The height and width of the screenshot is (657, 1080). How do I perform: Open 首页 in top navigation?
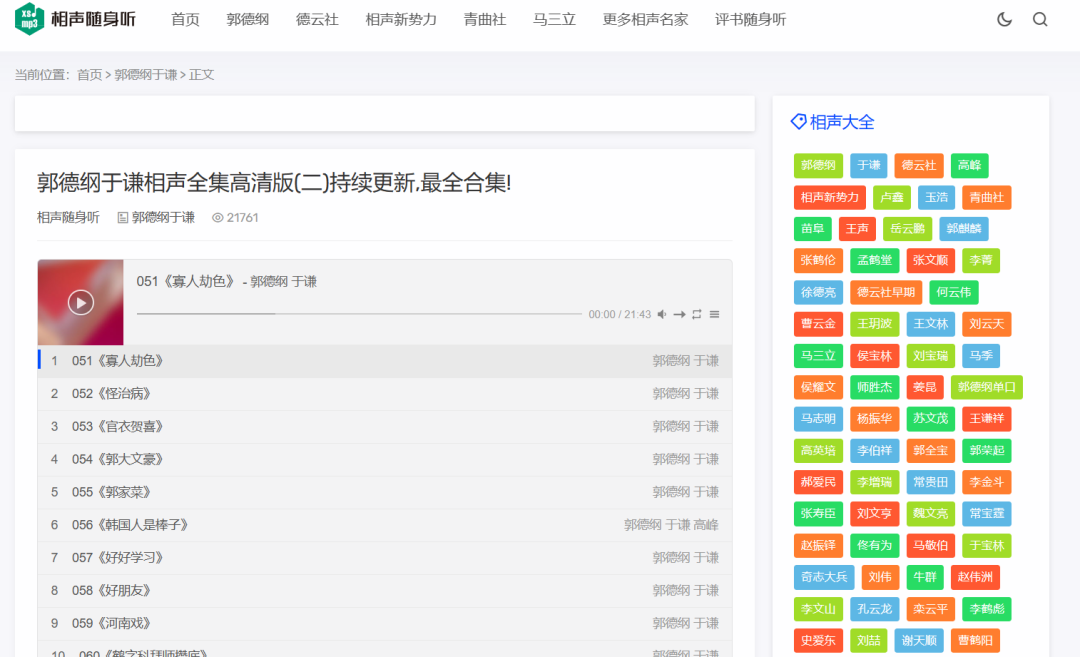185,19
